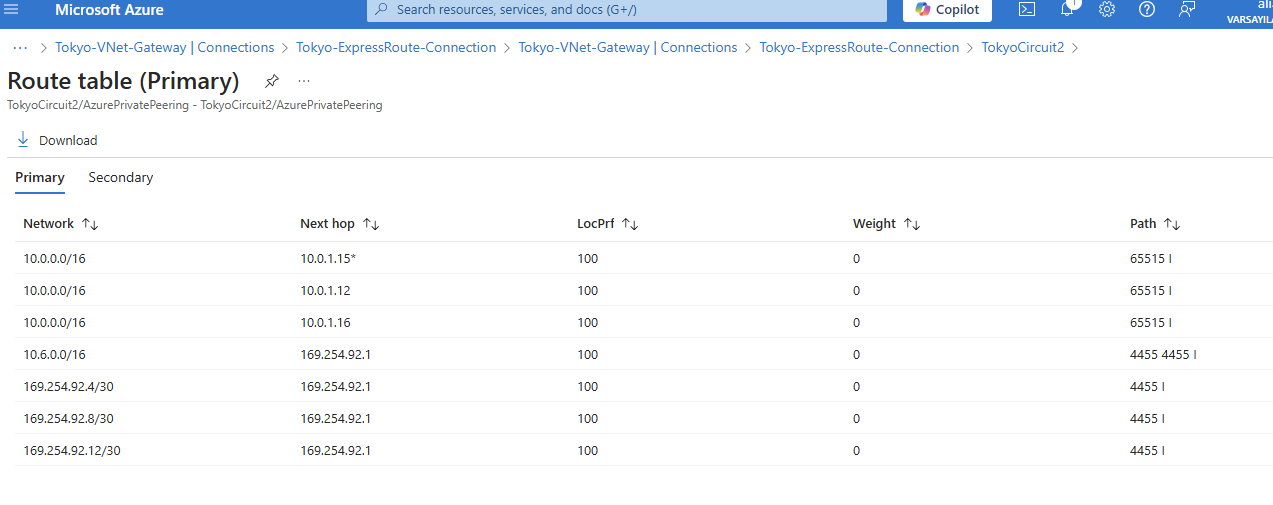Select path 4455 I in 169.254.92.12/30 row
The height and width of the screenshot is (505, 1273).
click(1147, 451)
